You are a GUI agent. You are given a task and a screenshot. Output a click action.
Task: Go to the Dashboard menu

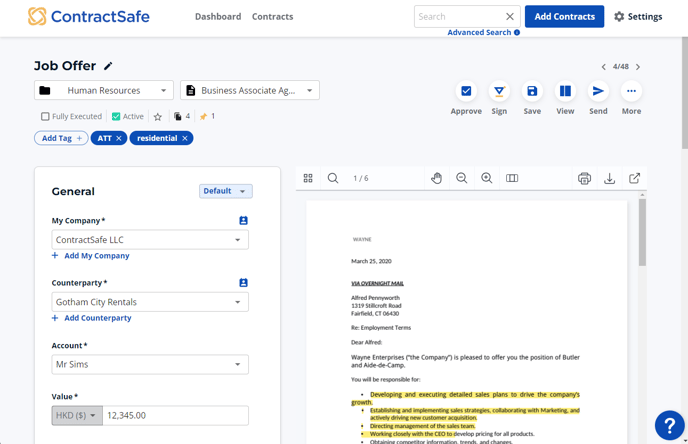coord(217,17)
